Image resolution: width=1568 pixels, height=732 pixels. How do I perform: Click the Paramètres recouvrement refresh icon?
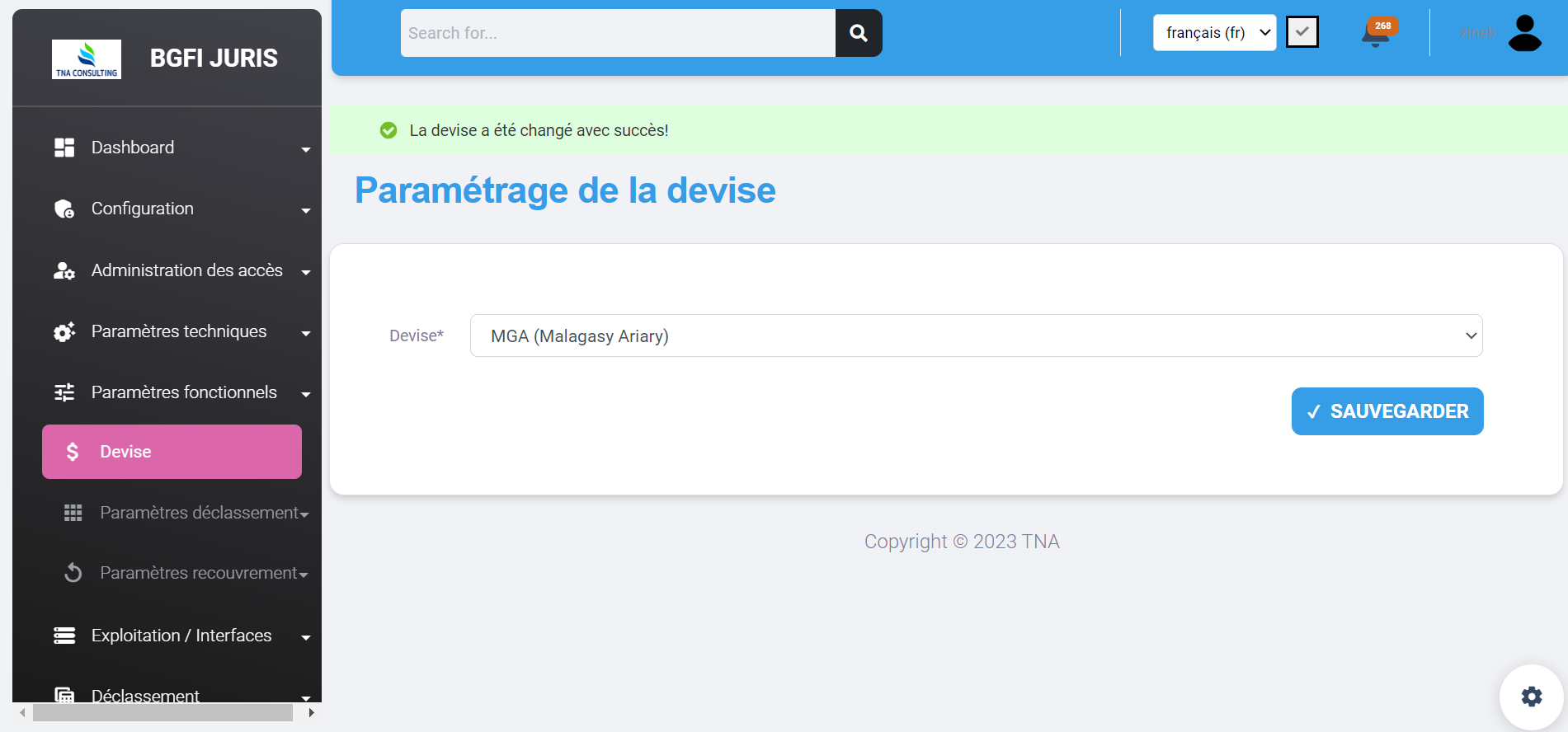73,573
